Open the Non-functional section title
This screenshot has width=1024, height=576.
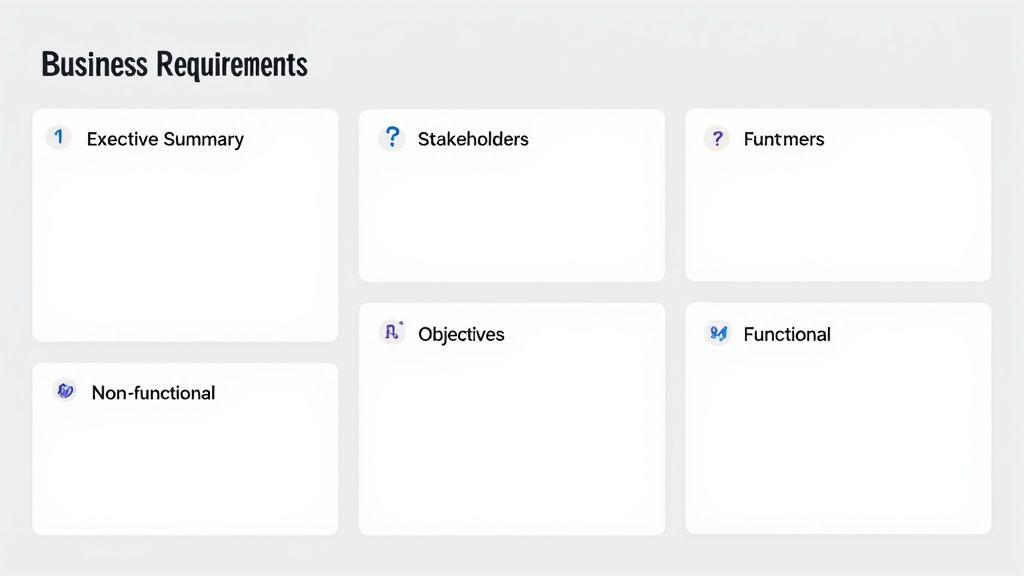pos(153,393)
